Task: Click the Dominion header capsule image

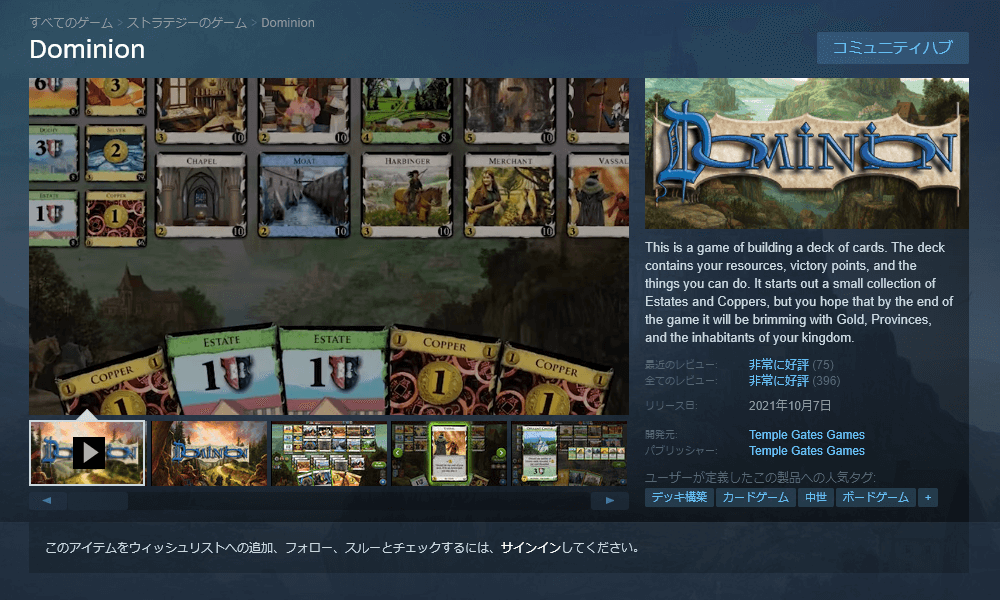Action: click(x=806, y=153)
